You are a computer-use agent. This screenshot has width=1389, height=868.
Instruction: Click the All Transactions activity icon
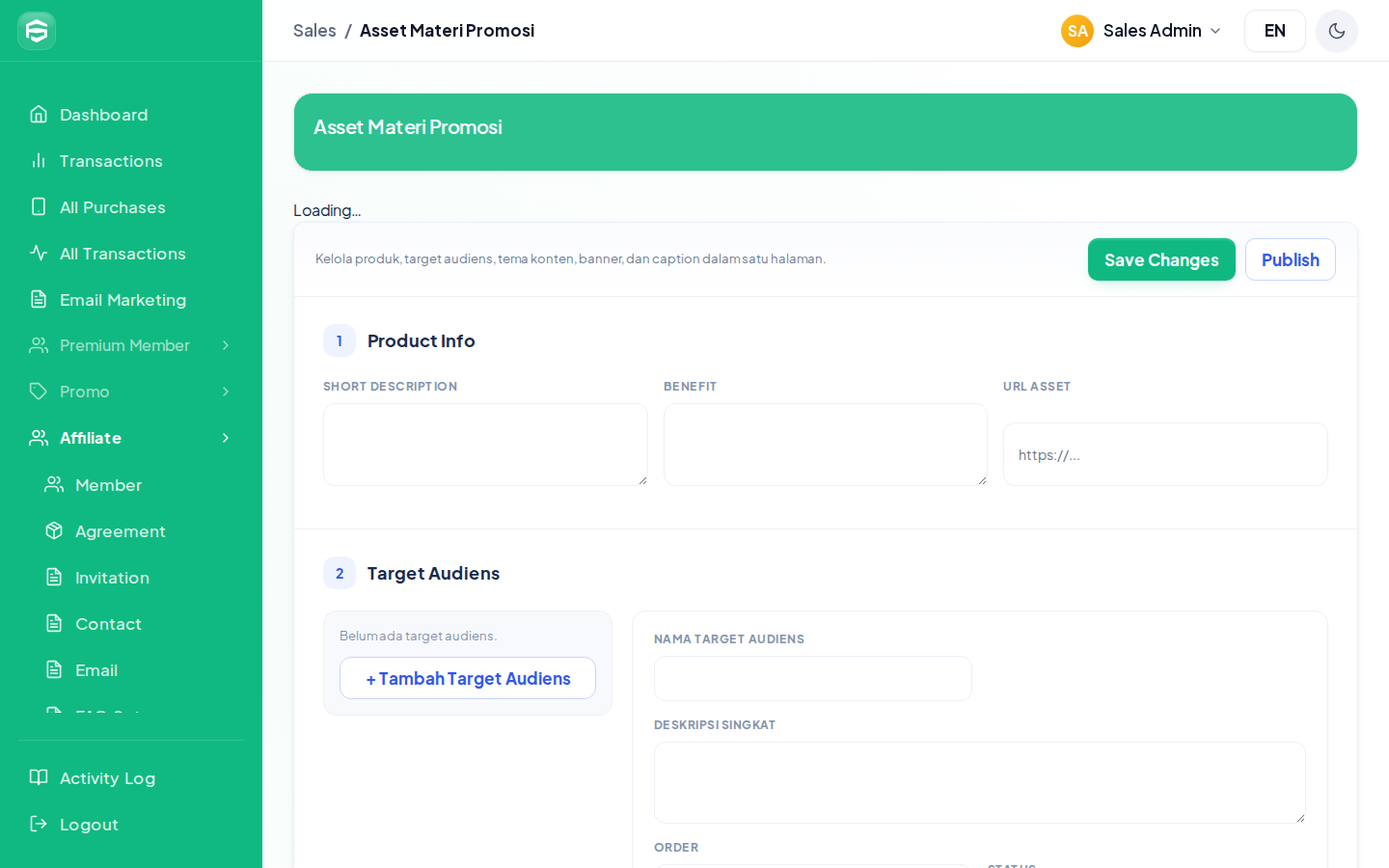coord(39,254)
